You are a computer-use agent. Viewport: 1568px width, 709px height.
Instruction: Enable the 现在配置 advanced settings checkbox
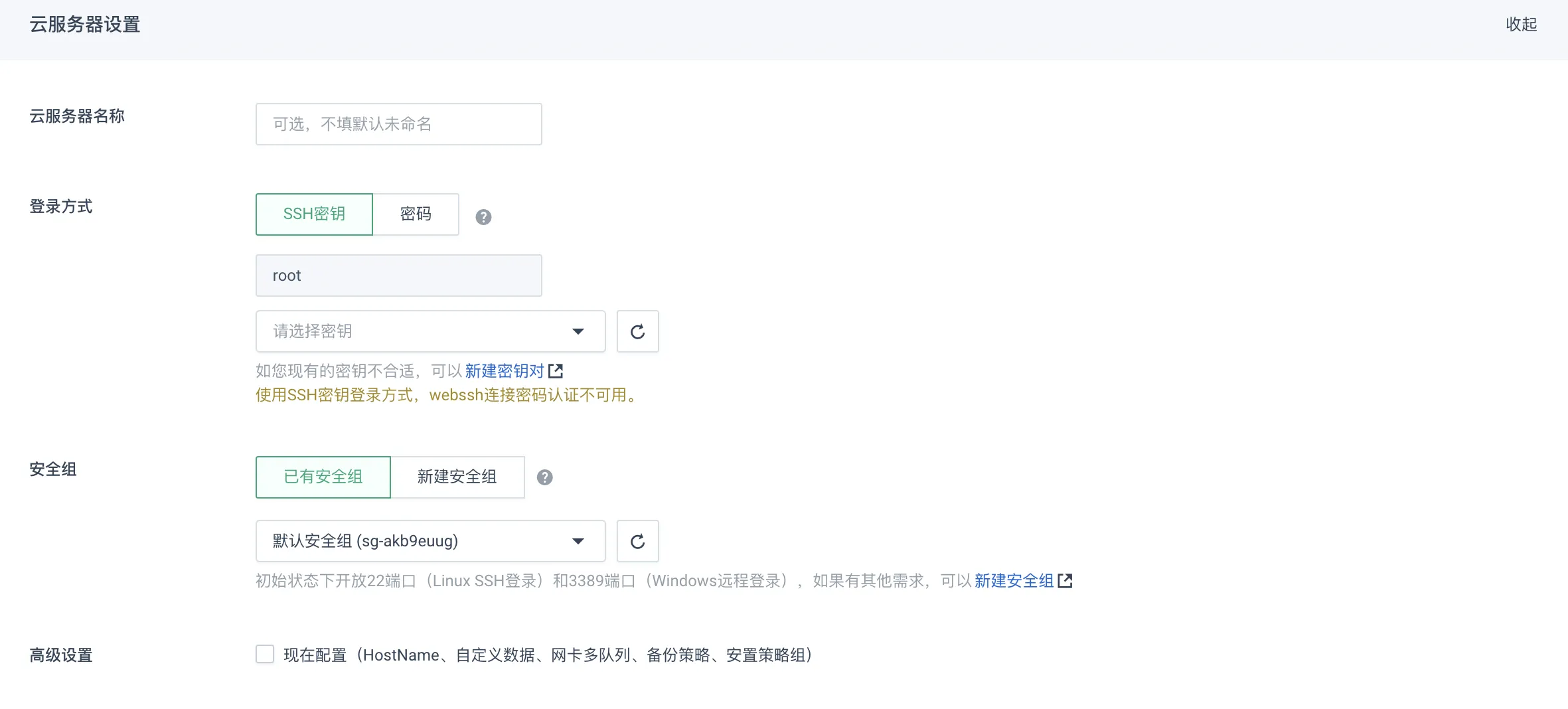click(x=265, y=654)
